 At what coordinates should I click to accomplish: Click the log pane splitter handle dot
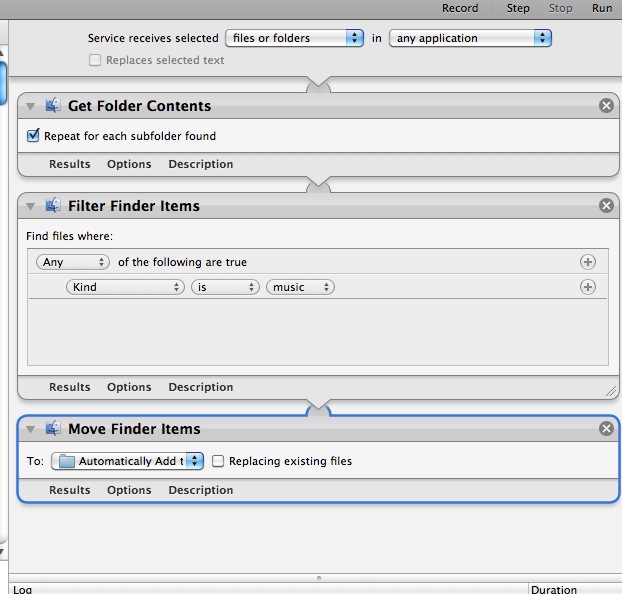pyautogui.click(x=319, y=578)
